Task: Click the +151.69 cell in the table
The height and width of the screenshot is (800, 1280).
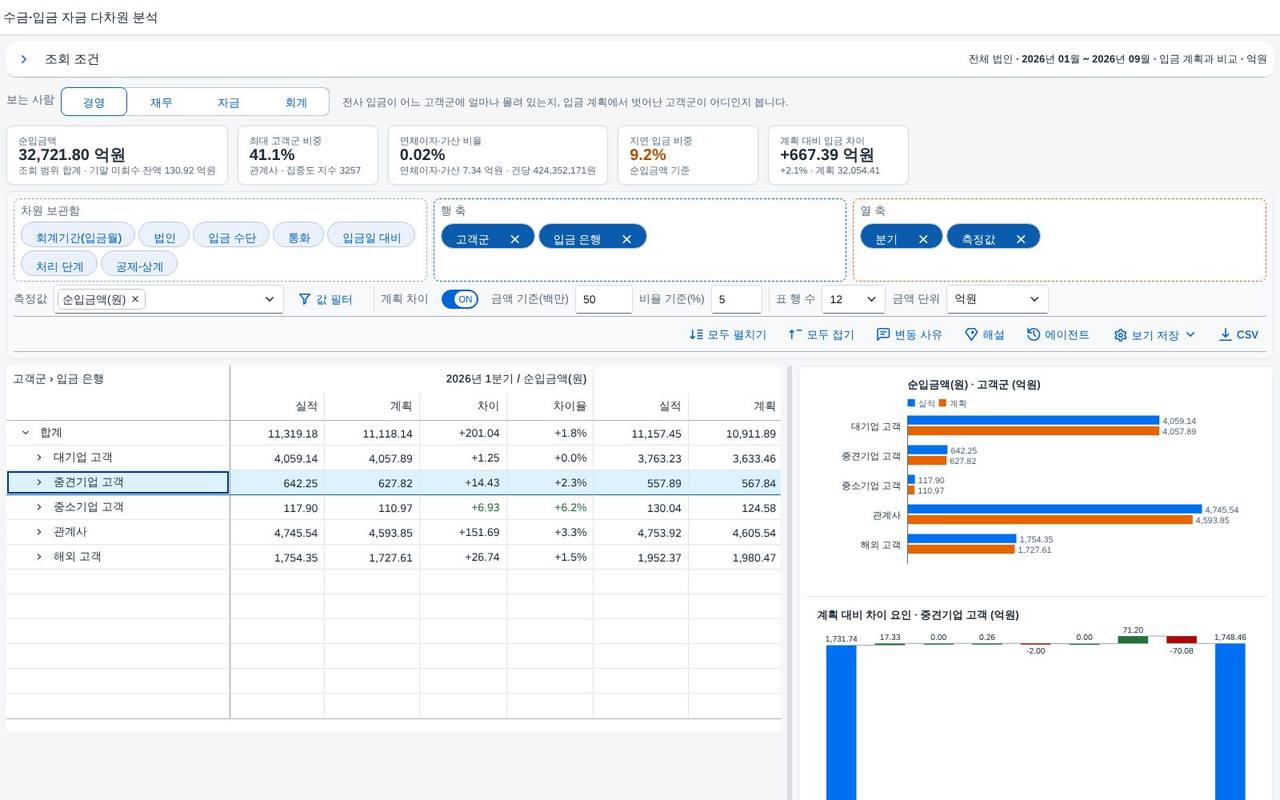Action: coord(463,532)
